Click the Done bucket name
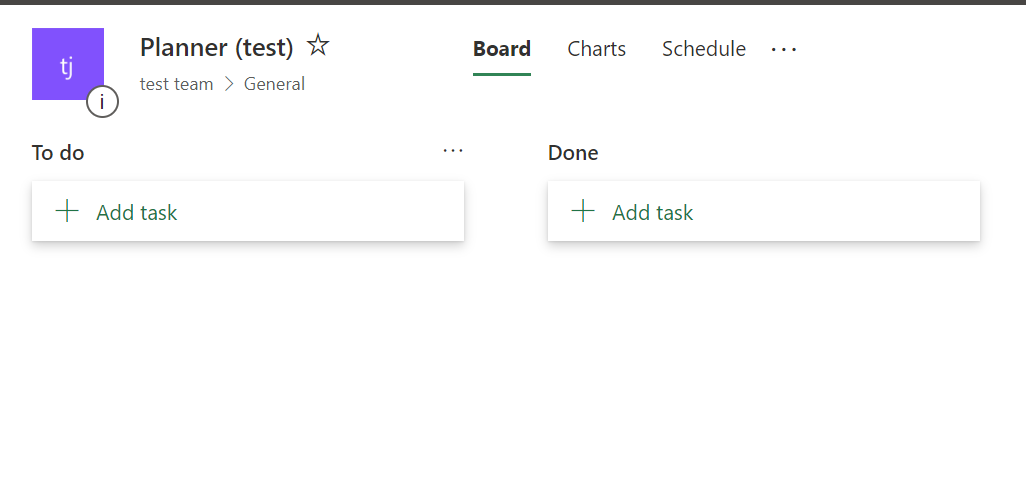Screen dimensions: 1026x491 pos(573,153)
